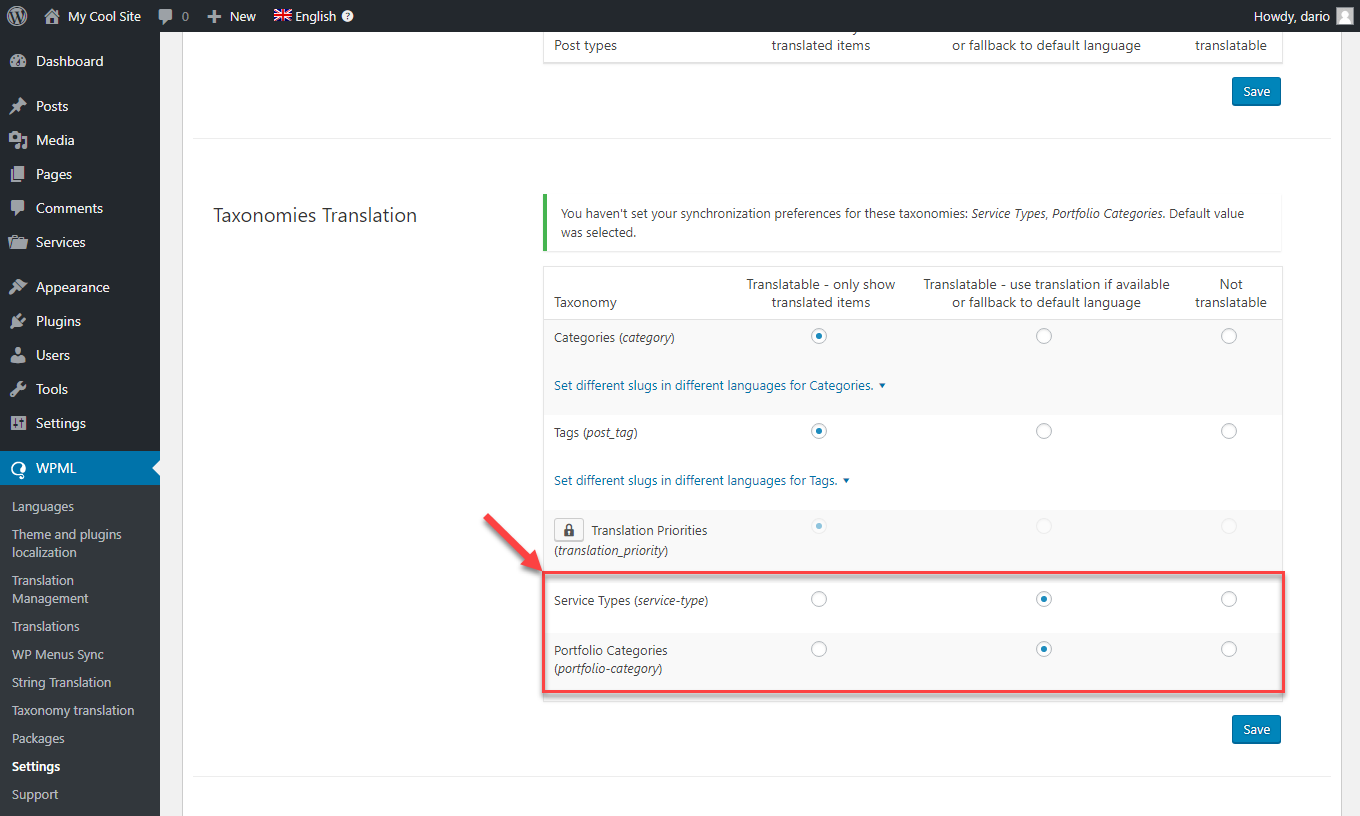Set Tags to Not translatable
Viewport: 1360px width, 816px height.
(1229, 431)
